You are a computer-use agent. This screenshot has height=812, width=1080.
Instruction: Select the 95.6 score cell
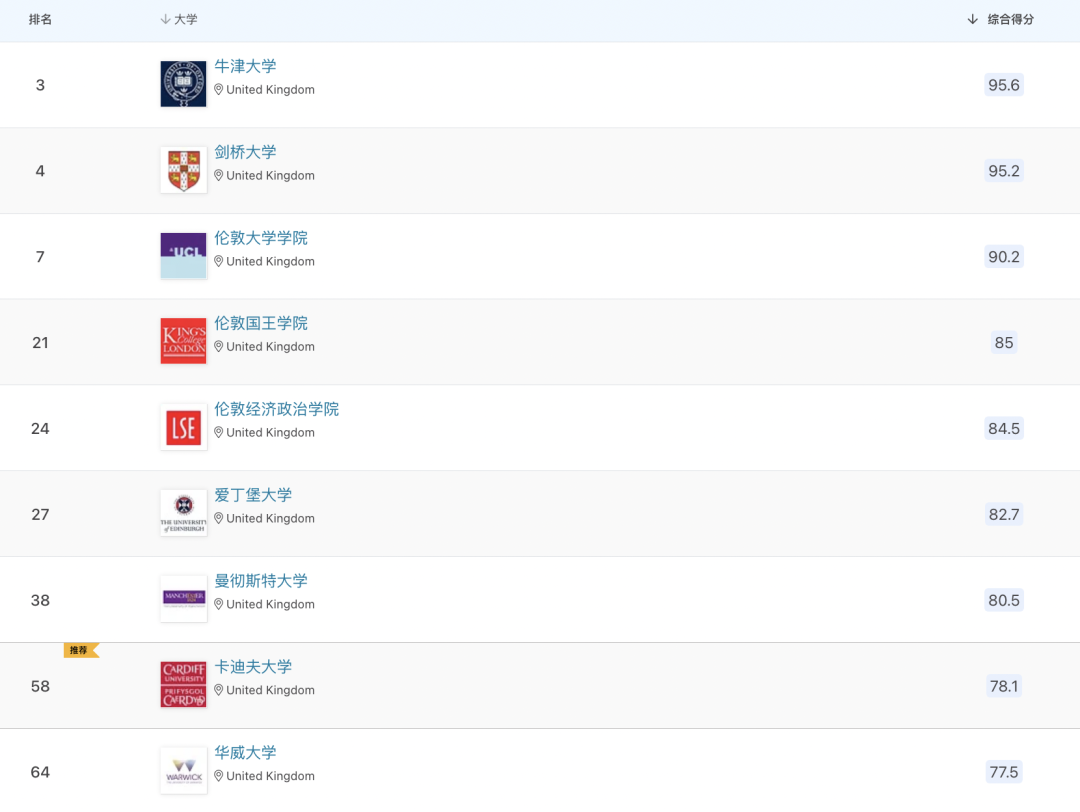click(1004, 85)
